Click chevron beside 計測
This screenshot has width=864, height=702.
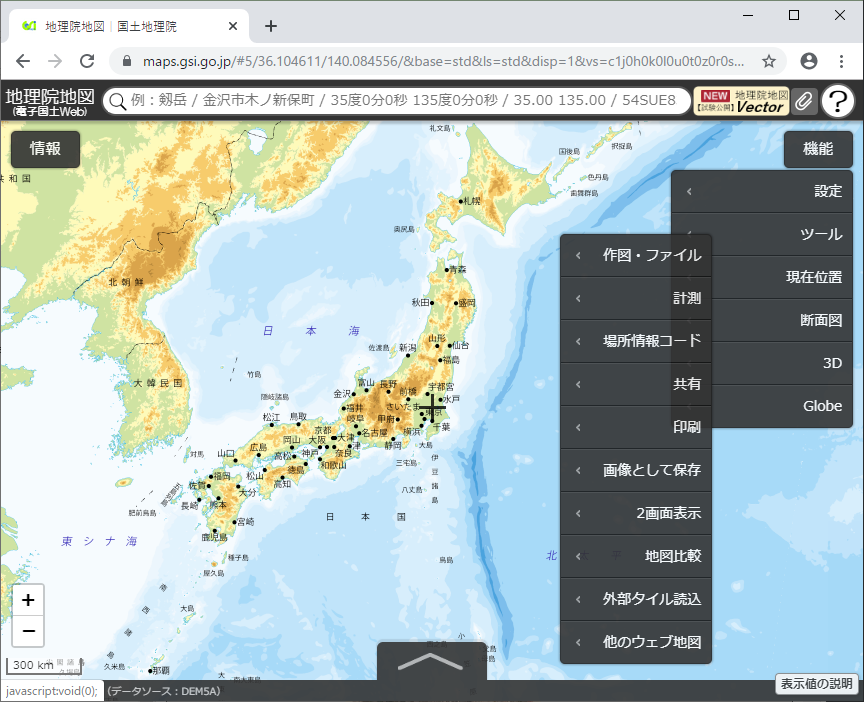[x=578, y=298]
